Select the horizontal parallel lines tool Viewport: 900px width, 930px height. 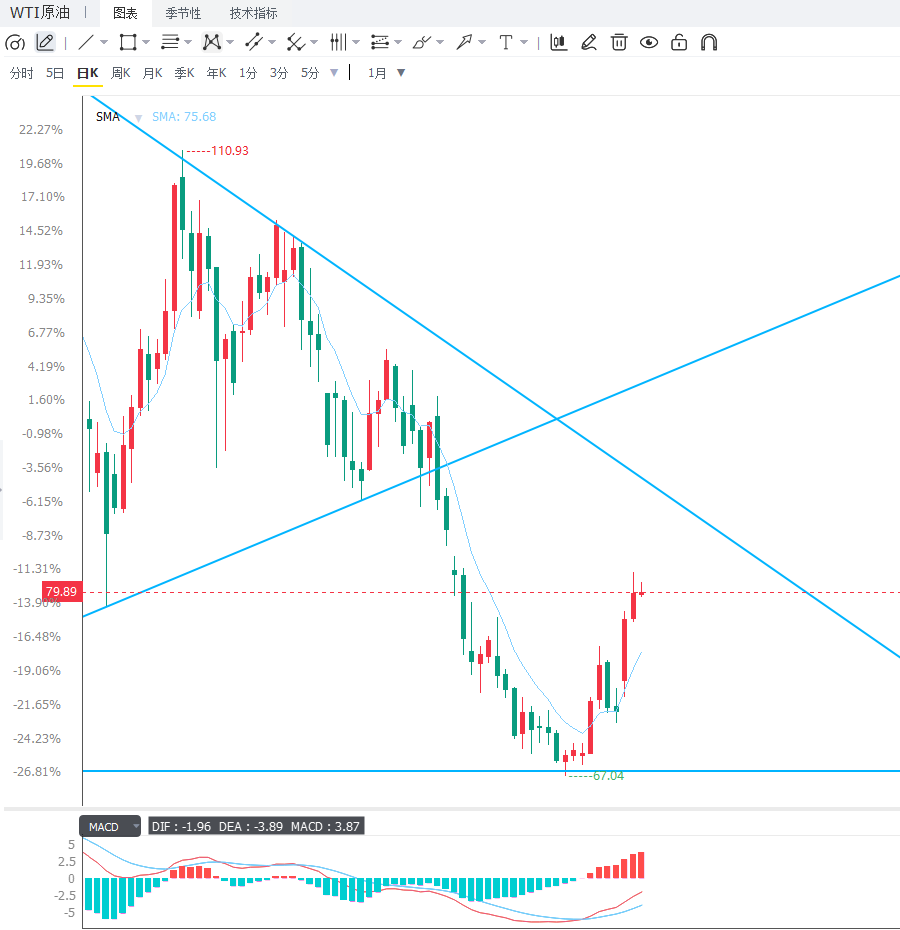tap(170, 43)
